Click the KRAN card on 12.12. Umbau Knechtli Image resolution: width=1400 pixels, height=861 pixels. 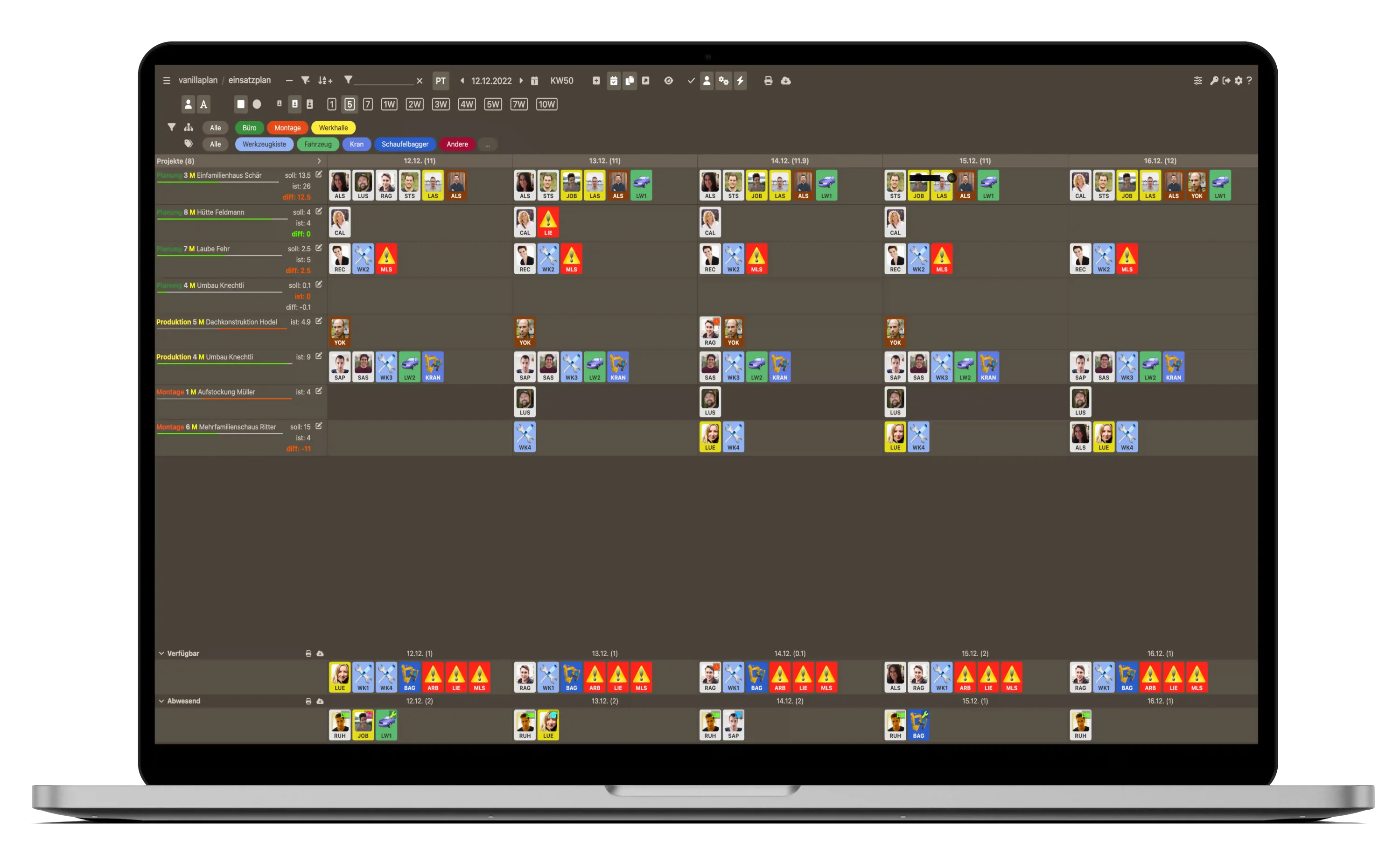[433, 367]
